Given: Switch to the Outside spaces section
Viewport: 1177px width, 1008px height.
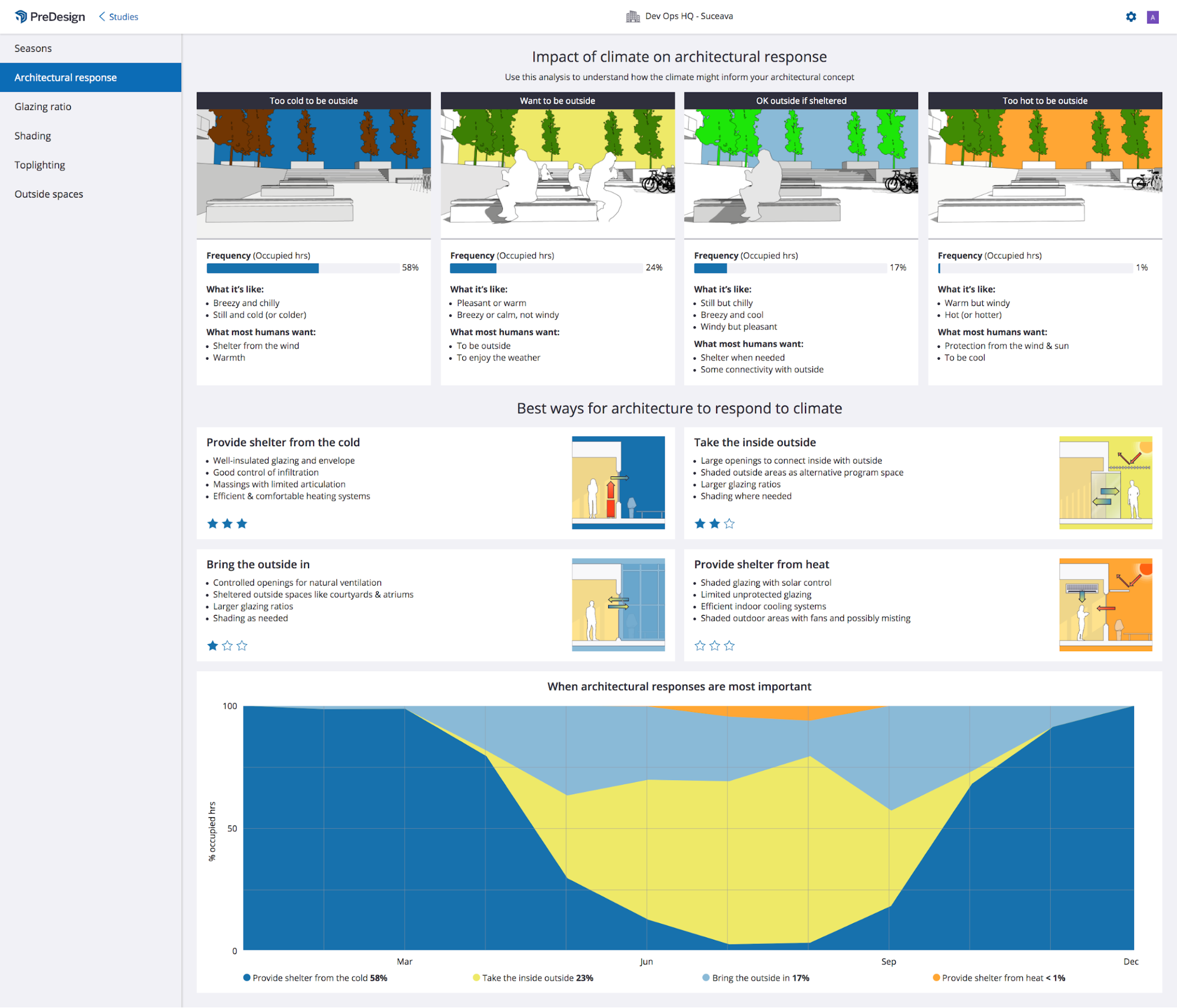Looking at the screenshot, I should [x=49, y=194].
